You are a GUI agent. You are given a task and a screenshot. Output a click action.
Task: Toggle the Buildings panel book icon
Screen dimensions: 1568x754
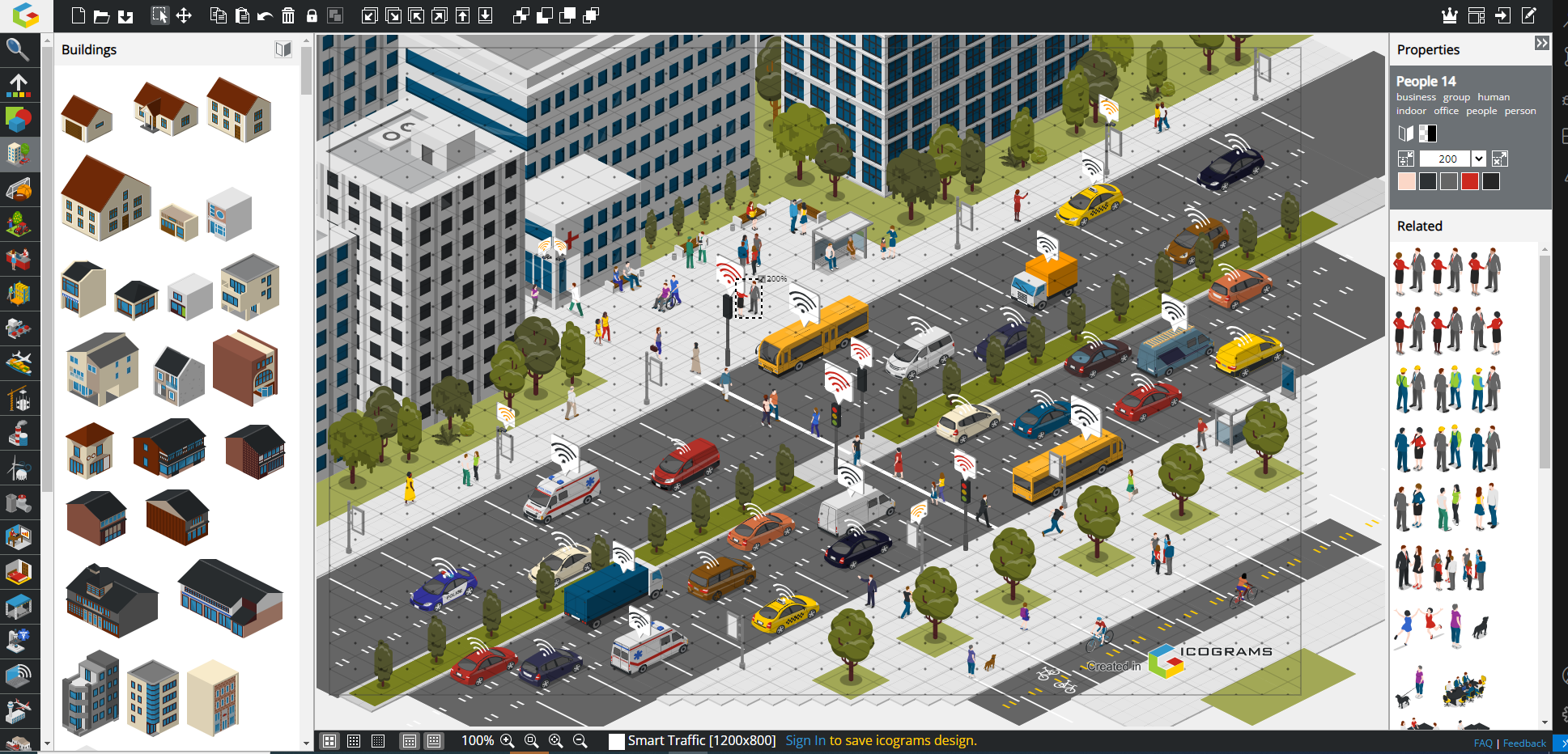pyautogui.click(x=283, y=49)
